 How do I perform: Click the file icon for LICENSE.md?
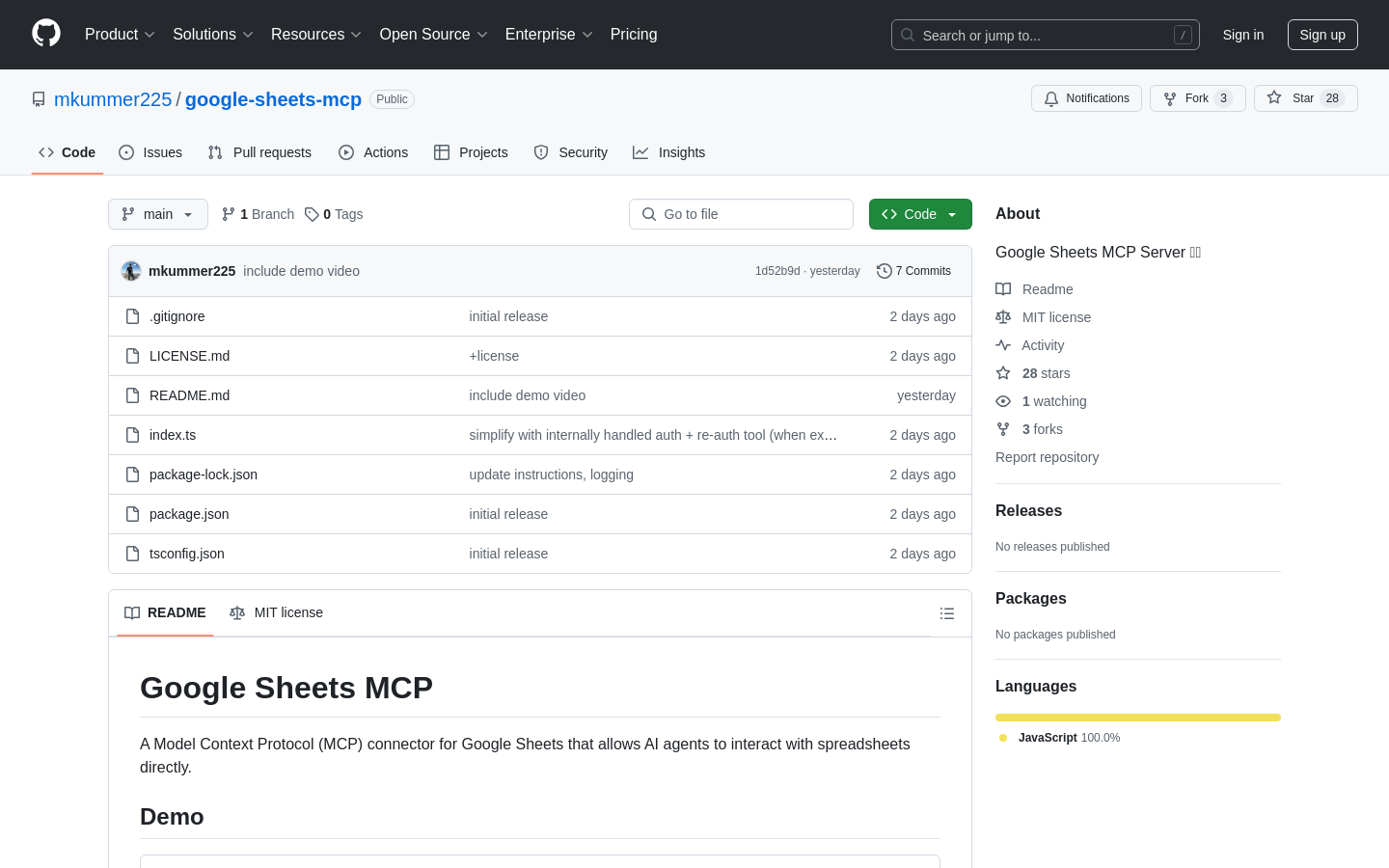[133, 356]
